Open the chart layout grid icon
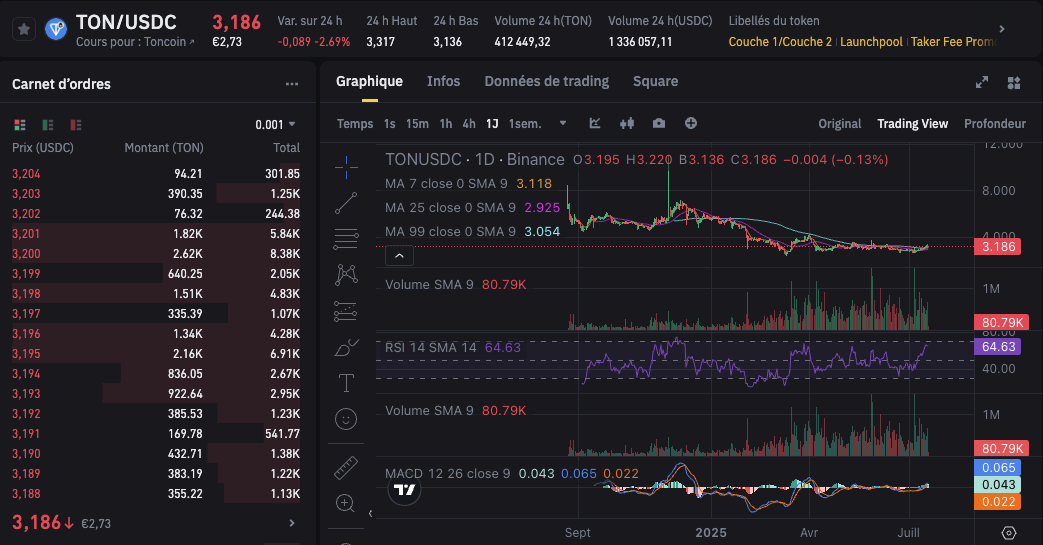Screen dimensions: 1043x545 (1014, 83)
